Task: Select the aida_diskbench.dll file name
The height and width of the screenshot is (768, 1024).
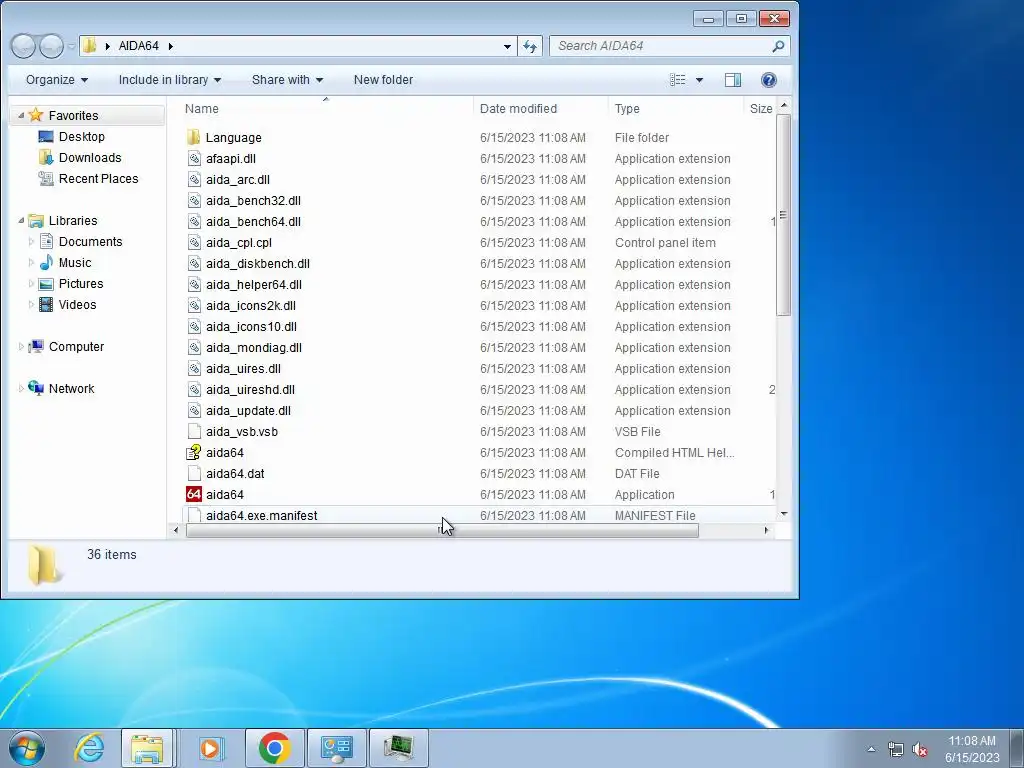Action: click(x=258, y=263)
